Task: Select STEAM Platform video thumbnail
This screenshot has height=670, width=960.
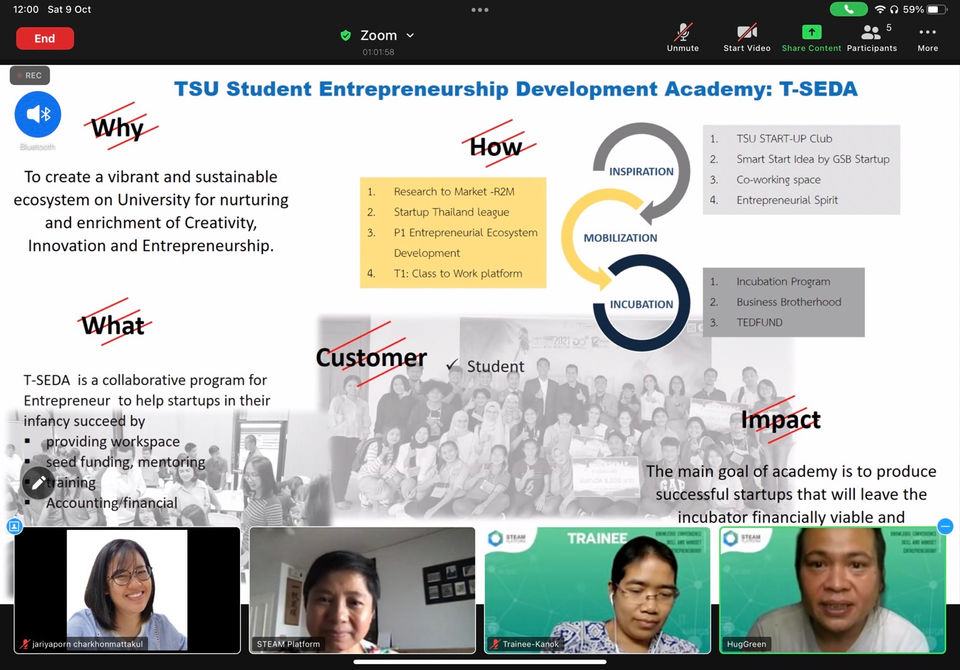Action: point(362,590)
